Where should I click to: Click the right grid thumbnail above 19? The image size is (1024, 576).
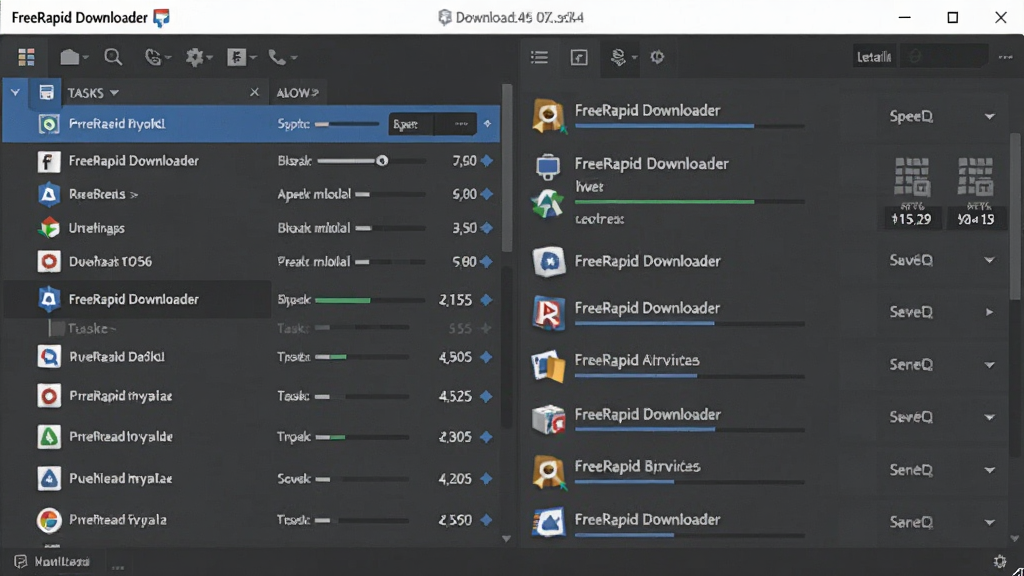click(x=976, y=176)
